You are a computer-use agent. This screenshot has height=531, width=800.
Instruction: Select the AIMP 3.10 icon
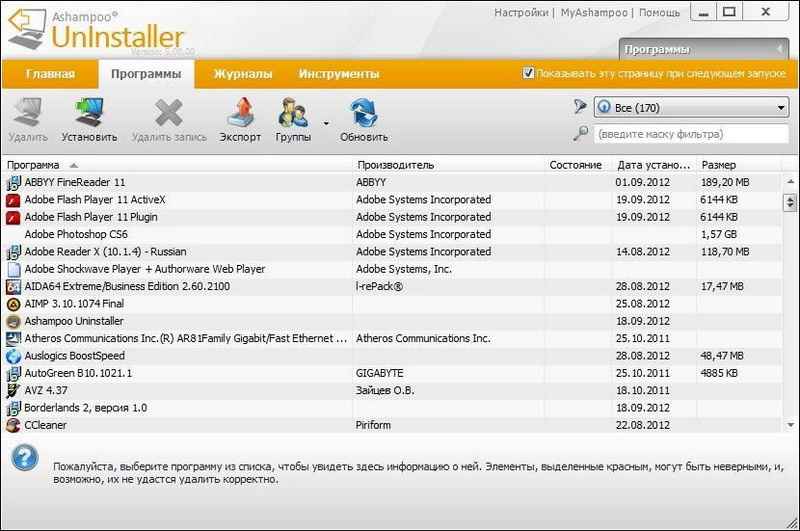[13, 304]
